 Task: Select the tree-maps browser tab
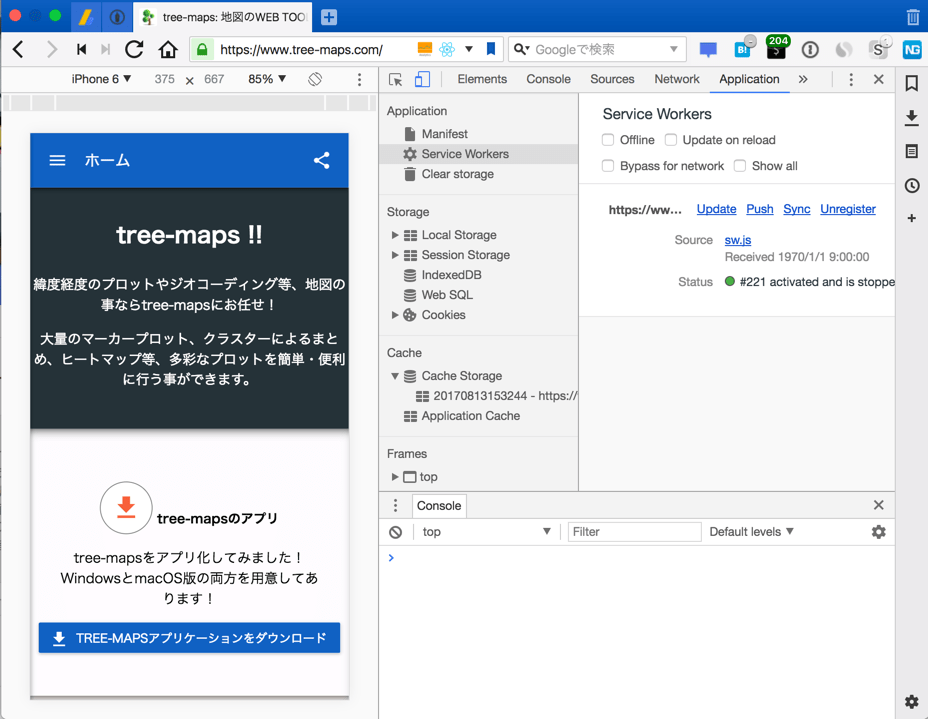click(224, 17)
